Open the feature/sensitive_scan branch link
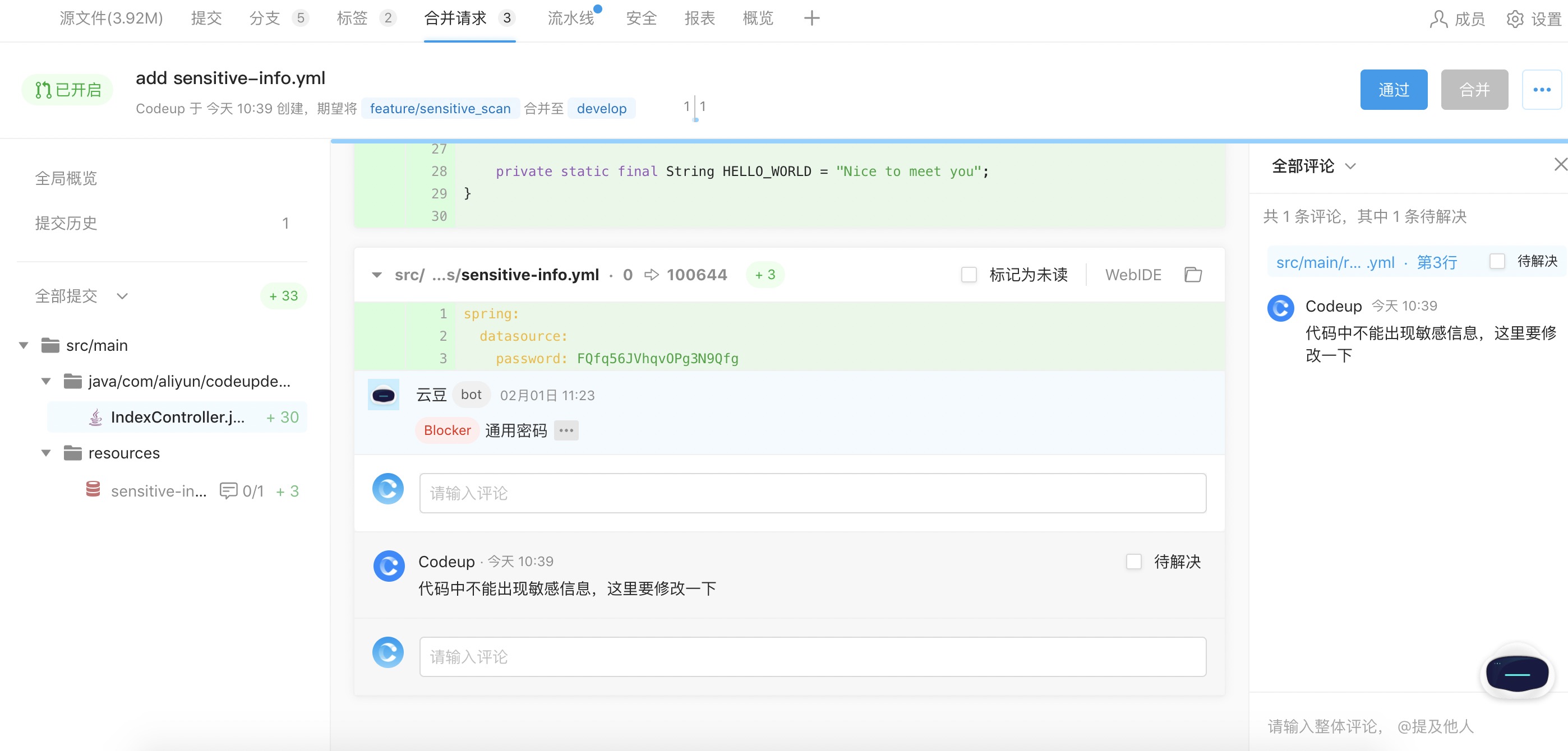Screen dimensions: 1568x751 [440, 108]
